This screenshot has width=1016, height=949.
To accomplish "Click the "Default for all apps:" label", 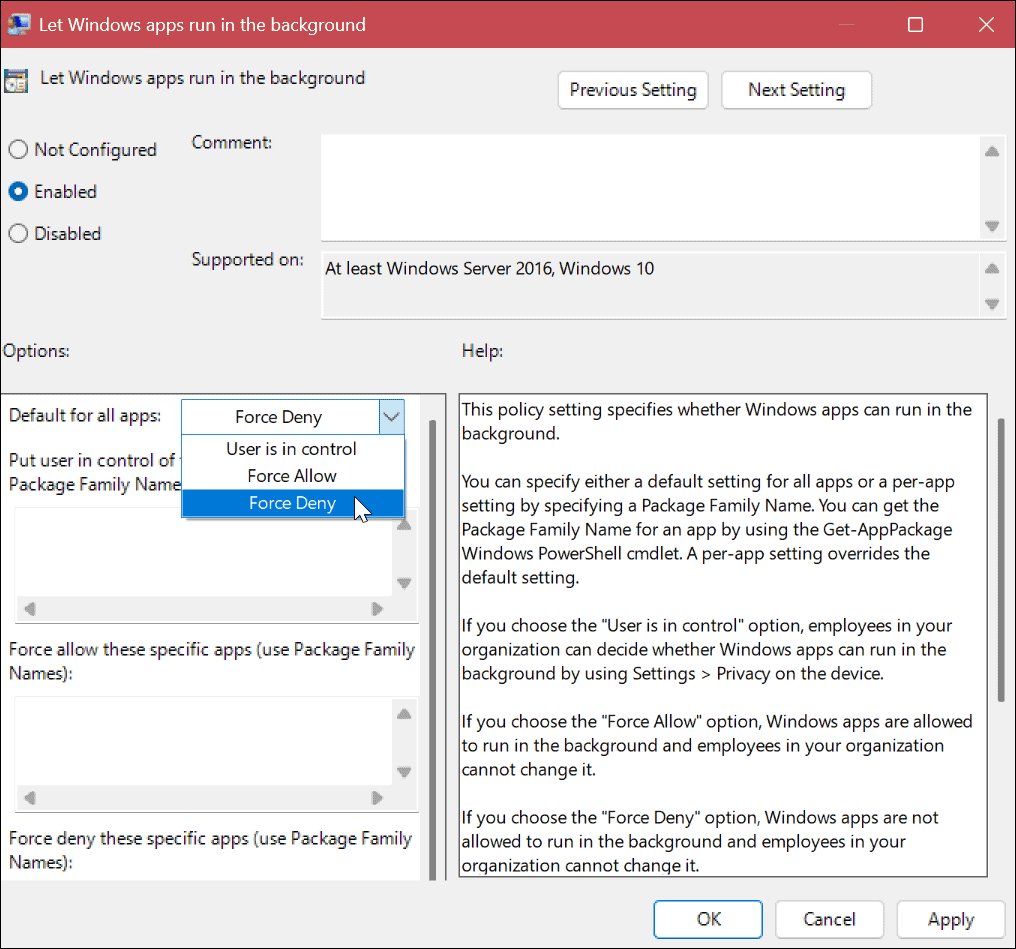I will (85, 415).
